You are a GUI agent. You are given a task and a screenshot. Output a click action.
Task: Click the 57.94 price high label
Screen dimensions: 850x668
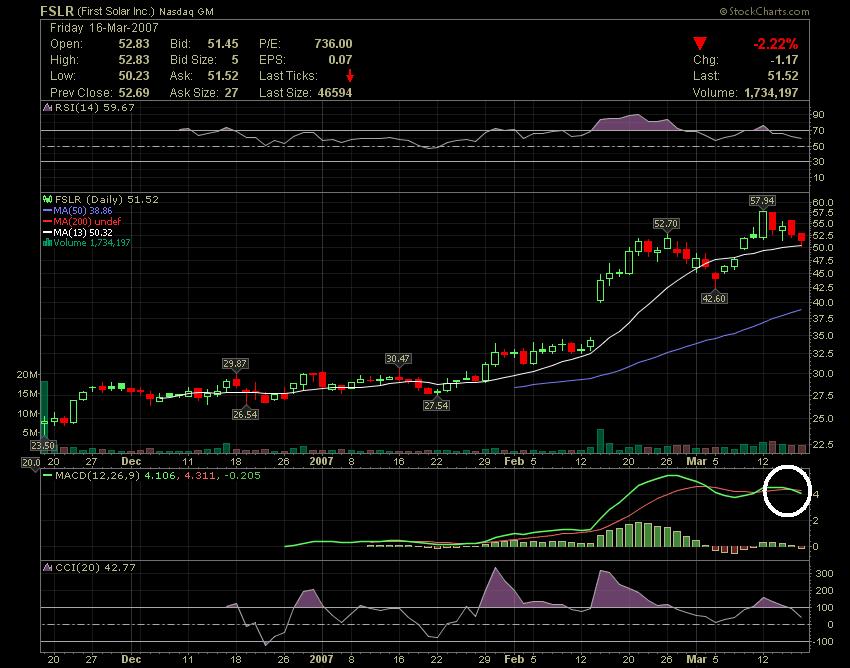pyautogui.click(x=762, y=201)
